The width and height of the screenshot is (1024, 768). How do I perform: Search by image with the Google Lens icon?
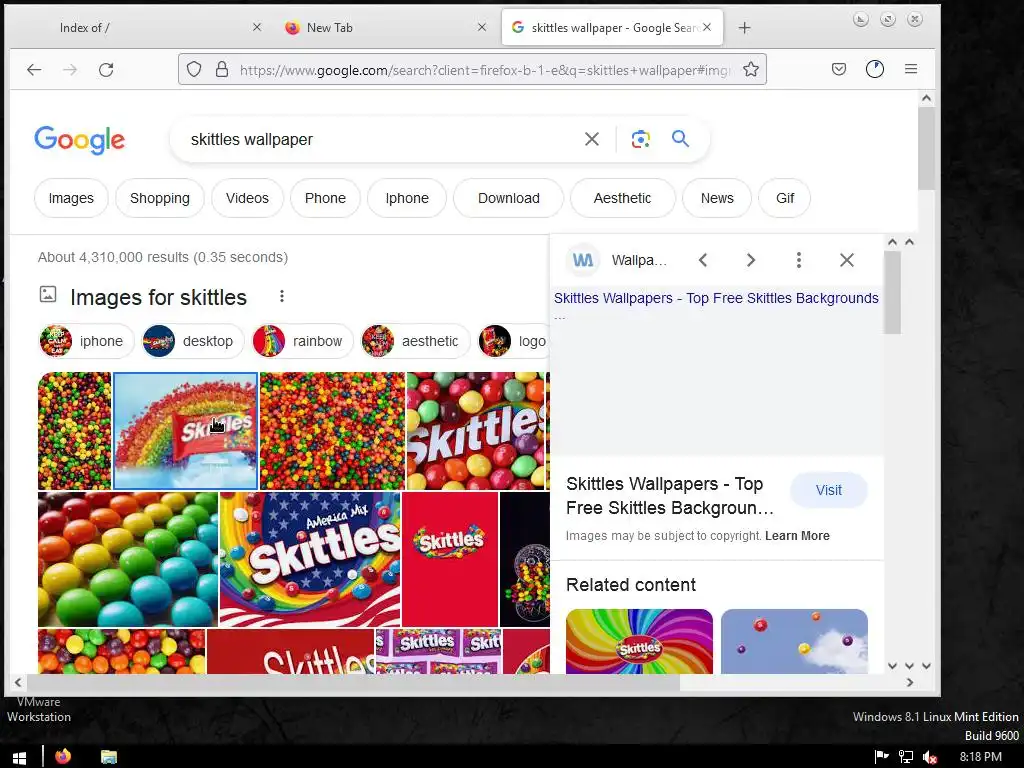[x=641, y=139]
